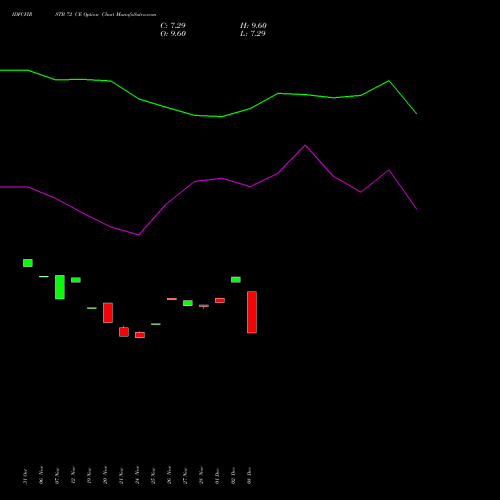Click the green candle for 31 Oct
500x500 pixels.
pyautogui.click(x=28, y=263)
